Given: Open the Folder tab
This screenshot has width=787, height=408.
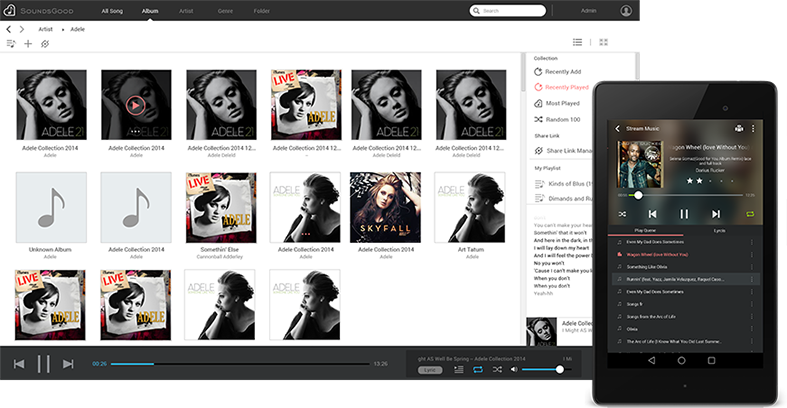Looking at the screenshot, I should 261,11.
